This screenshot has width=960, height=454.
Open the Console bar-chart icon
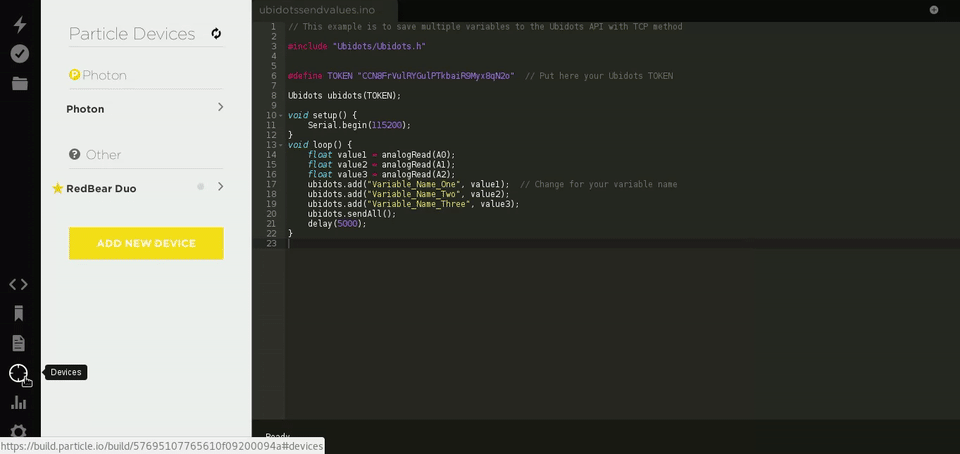coord(18,402)
